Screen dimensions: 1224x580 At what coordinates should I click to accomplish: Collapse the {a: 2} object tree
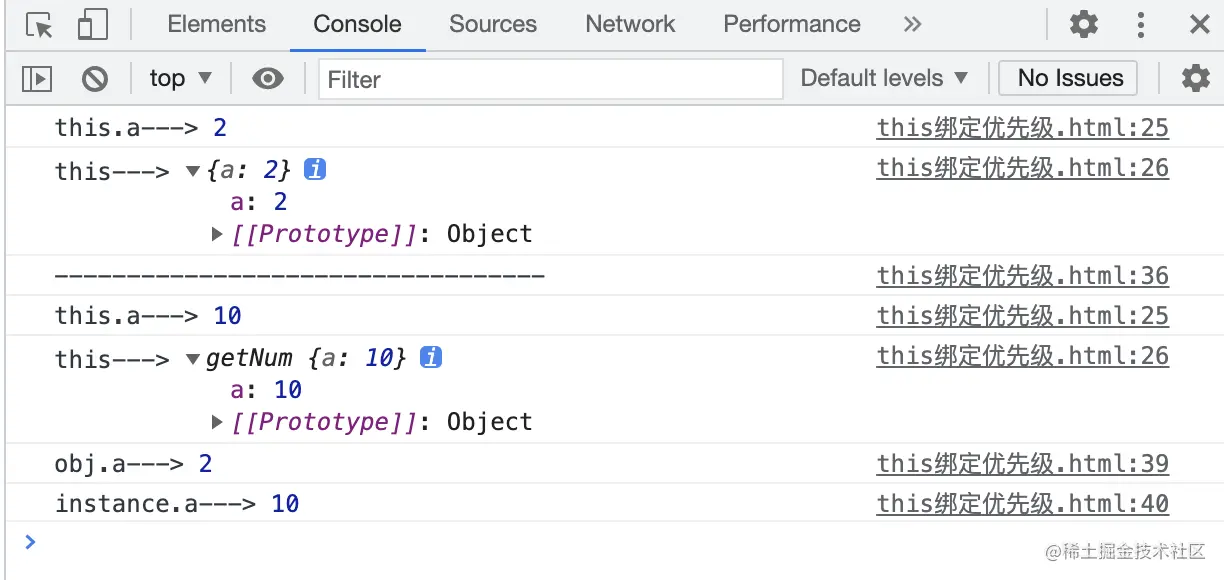tap(193, 171)
